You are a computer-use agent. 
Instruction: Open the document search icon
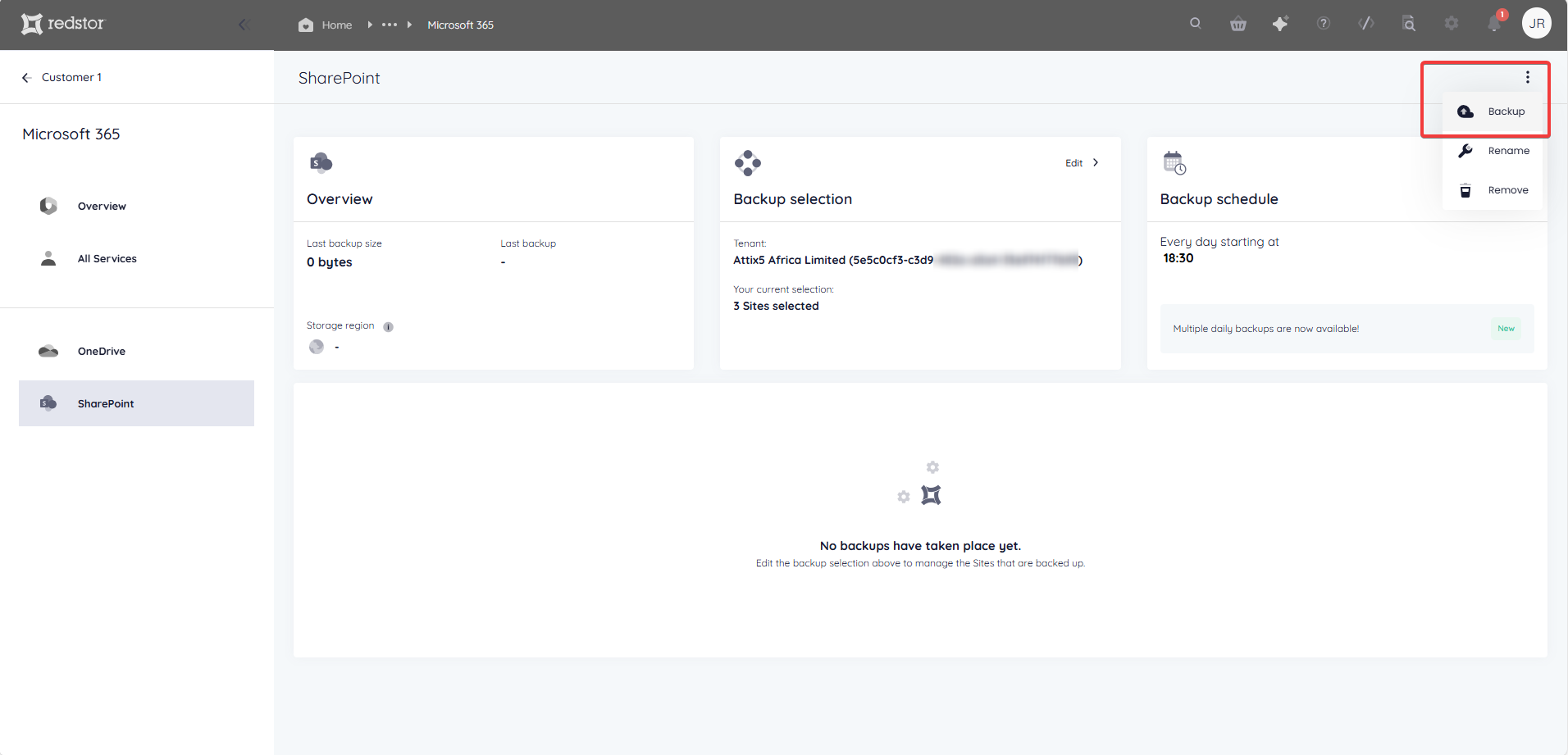(x=1409, y=23)
